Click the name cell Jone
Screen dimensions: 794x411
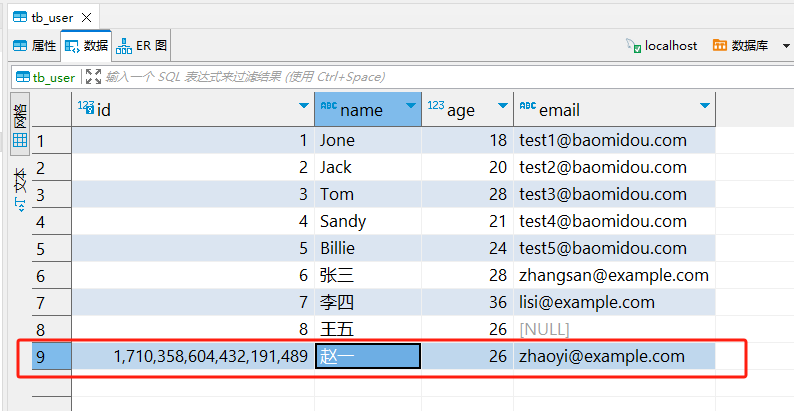(x=368, y=140)
